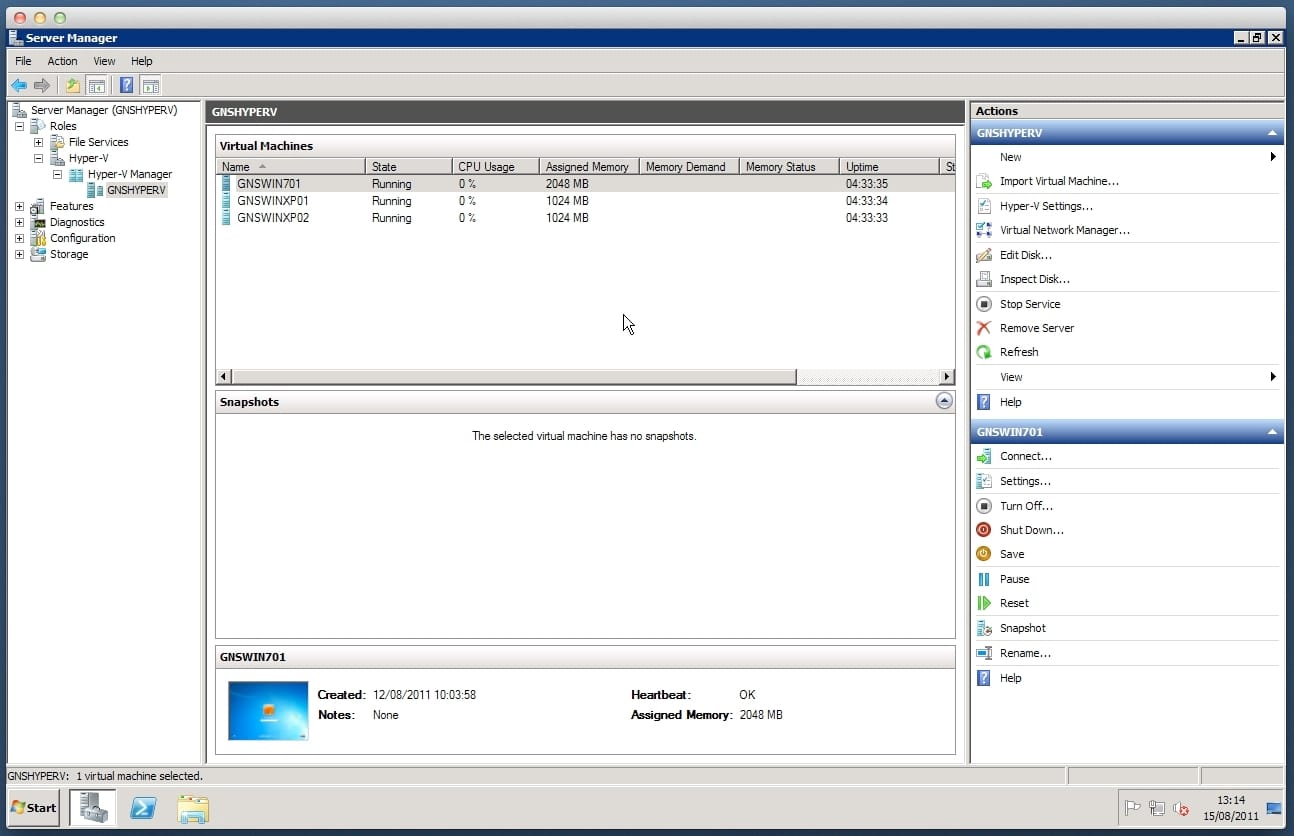Click the Back arrow toolbar icon

(18, 86)
